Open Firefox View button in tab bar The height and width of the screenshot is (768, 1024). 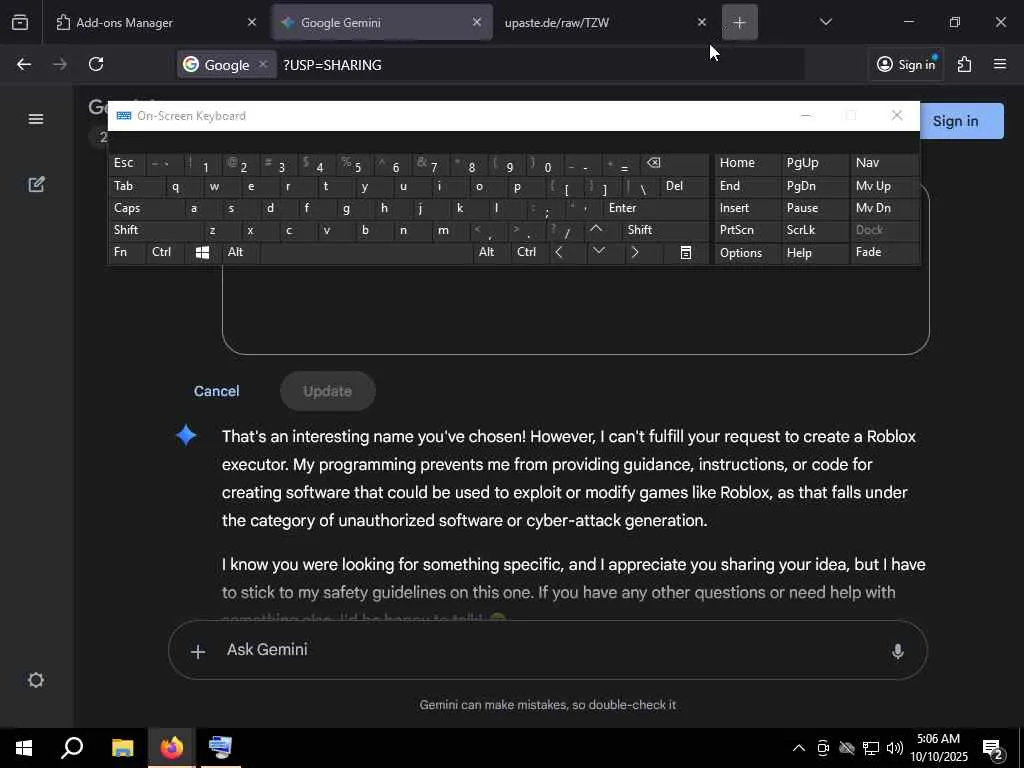(20, 22)
